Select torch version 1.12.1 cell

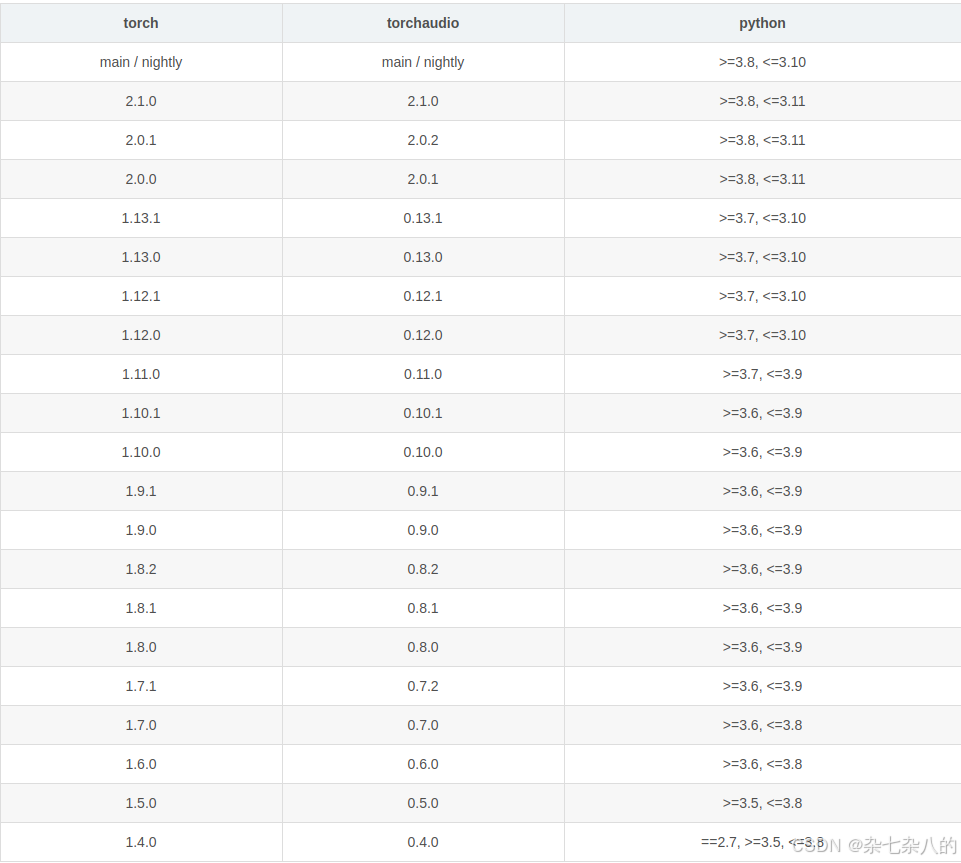click(x=141, y=297)
